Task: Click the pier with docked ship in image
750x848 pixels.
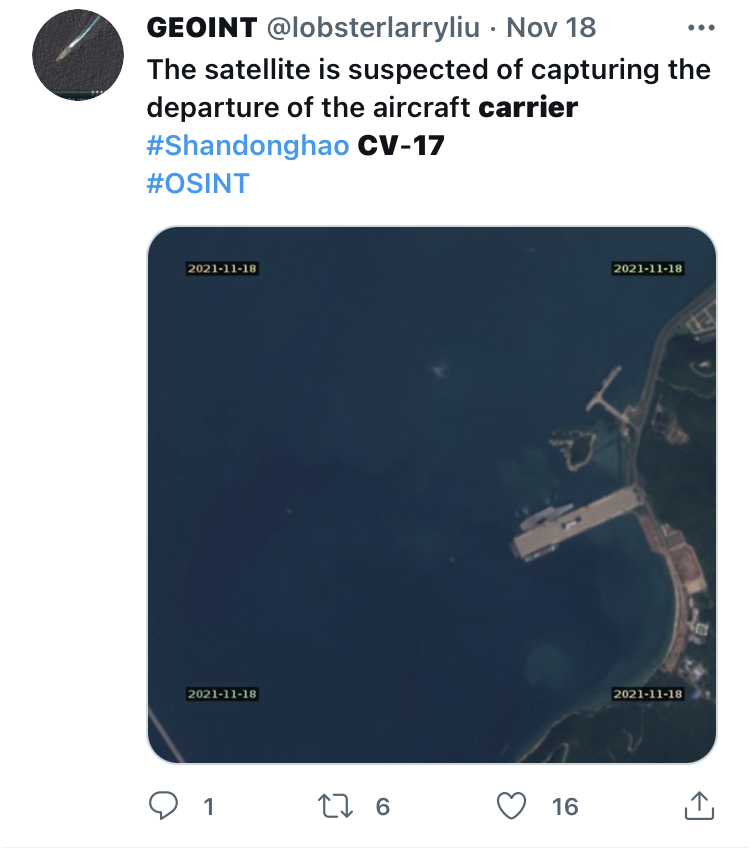Action: 578,522
